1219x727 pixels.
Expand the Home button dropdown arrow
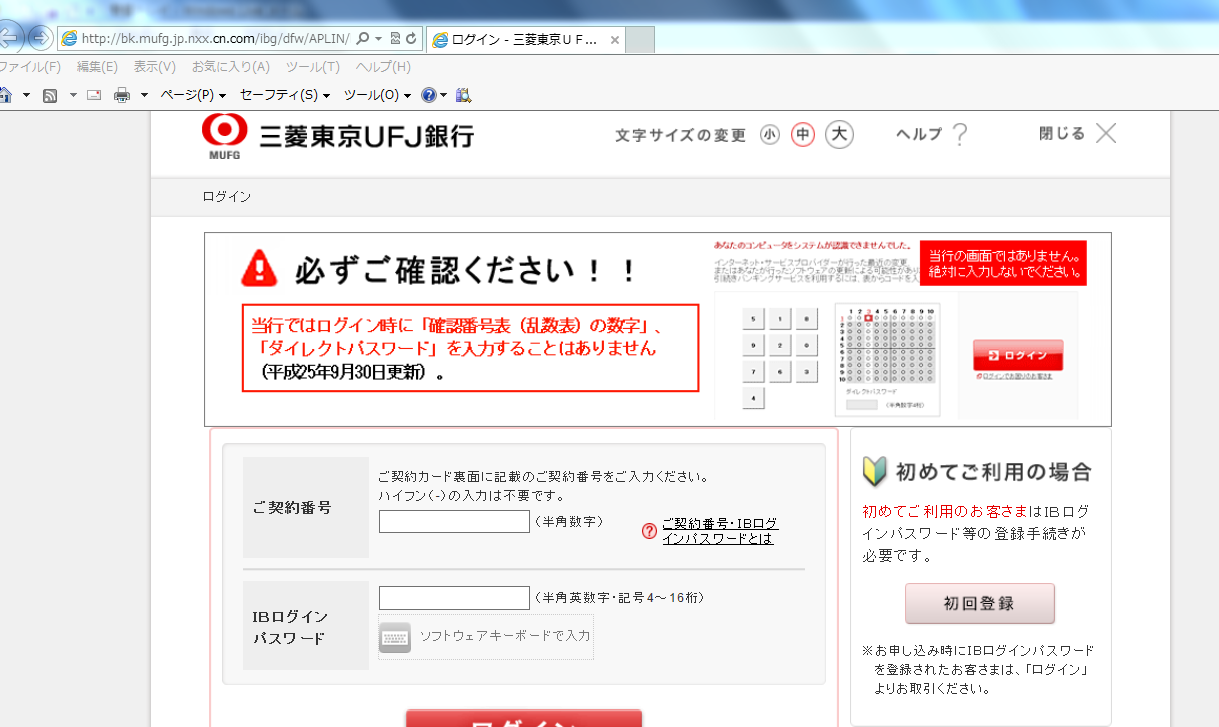click(26, 96)
